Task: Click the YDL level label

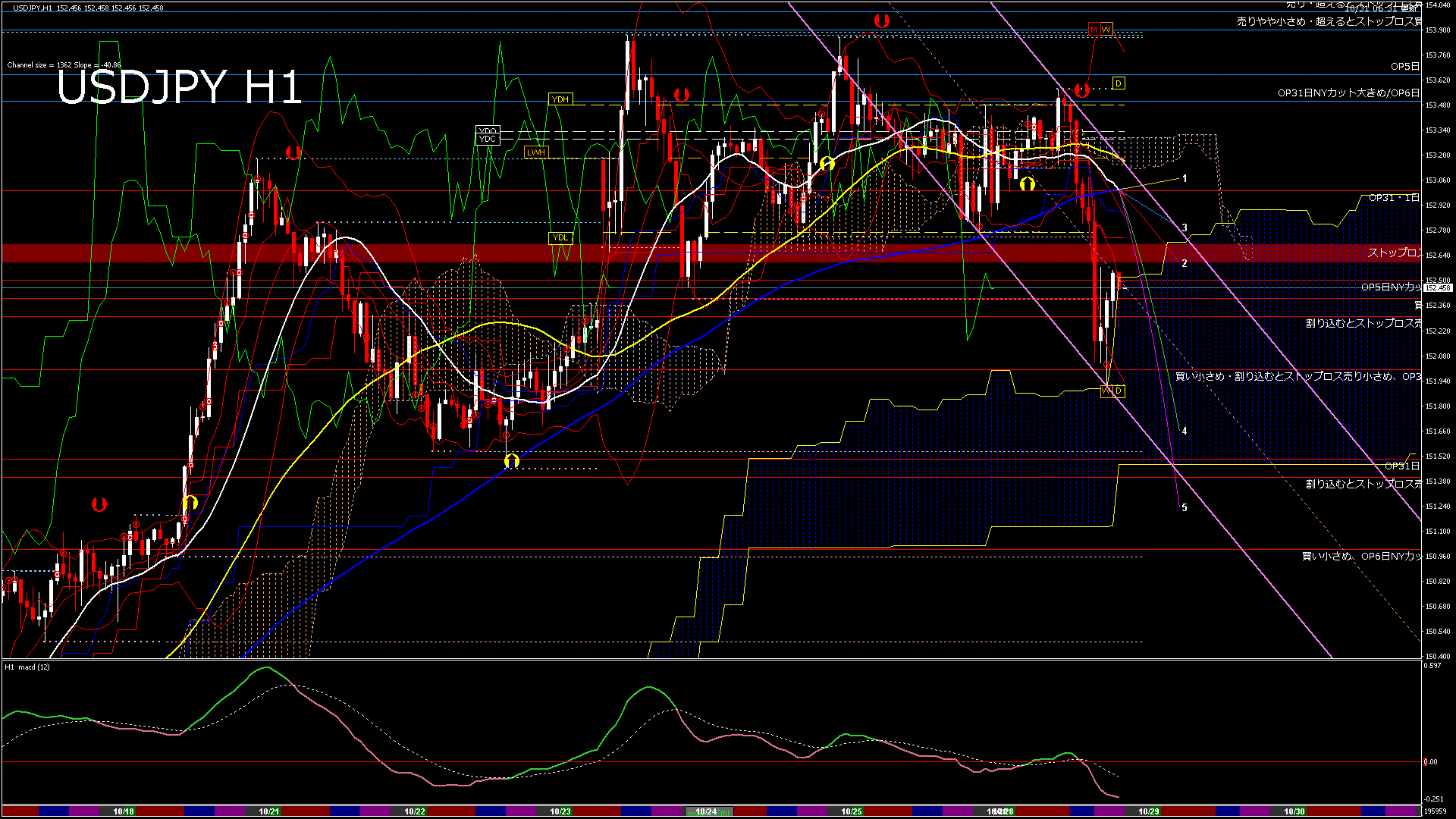Action: (560, 237)
